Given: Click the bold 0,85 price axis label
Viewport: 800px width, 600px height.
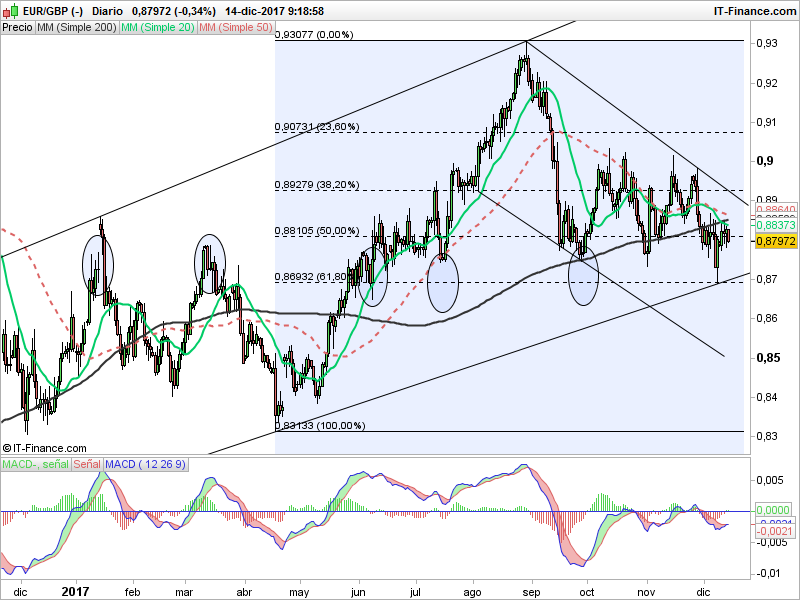Looking at the screenshot, I should click(768, 358).
